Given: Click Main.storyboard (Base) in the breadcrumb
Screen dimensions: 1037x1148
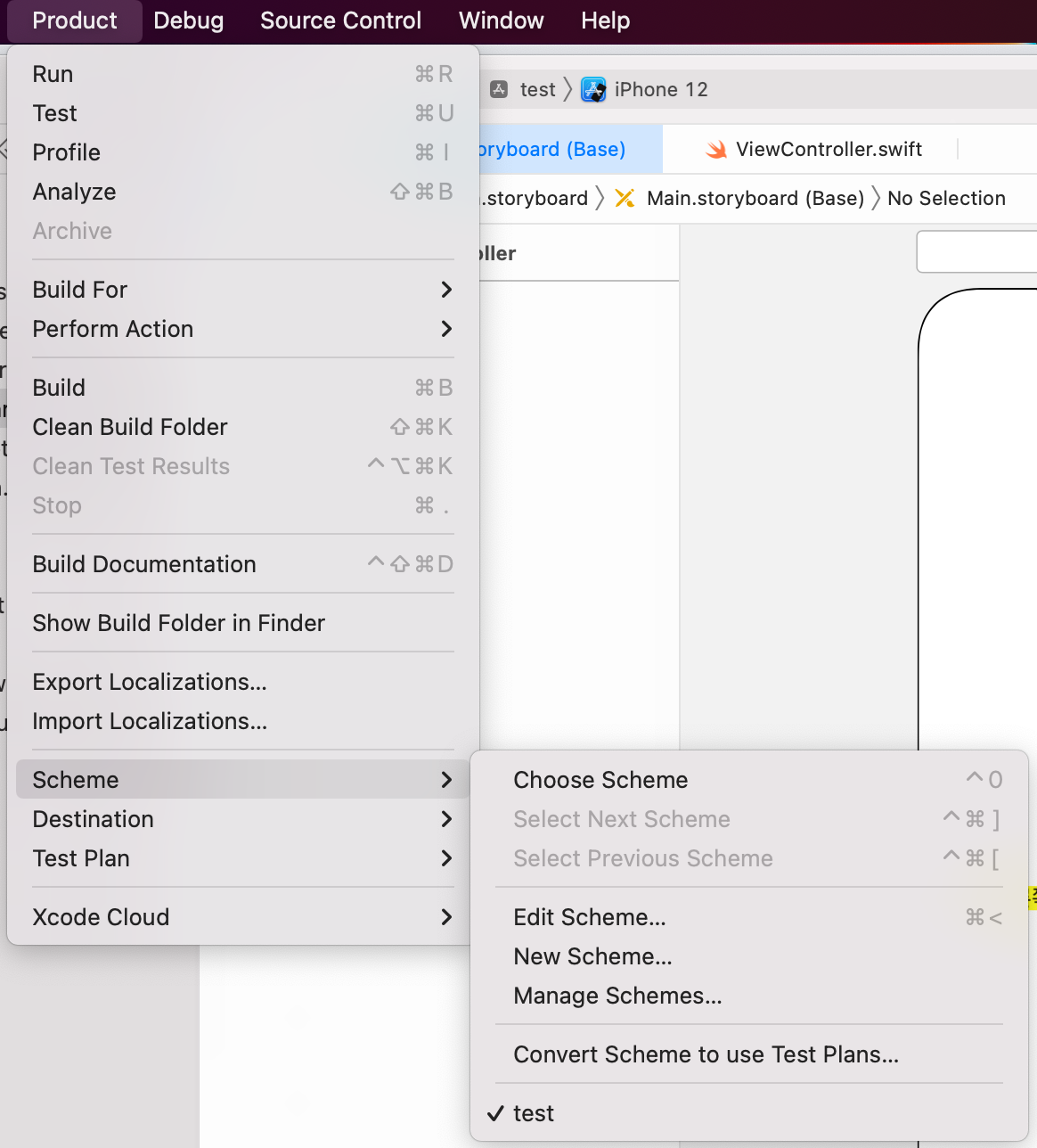Looking at the screenshot, I should [755, 198].
